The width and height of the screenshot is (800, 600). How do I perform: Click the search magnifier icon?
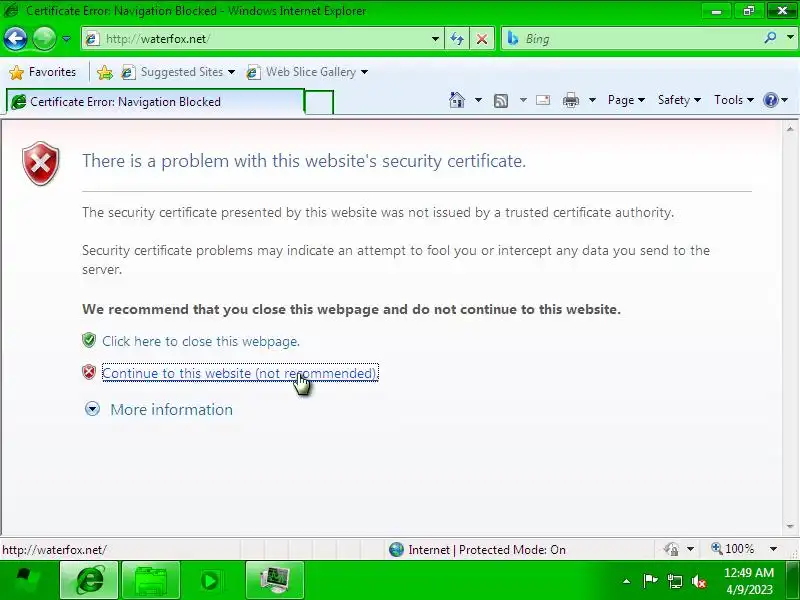[770, 38]
